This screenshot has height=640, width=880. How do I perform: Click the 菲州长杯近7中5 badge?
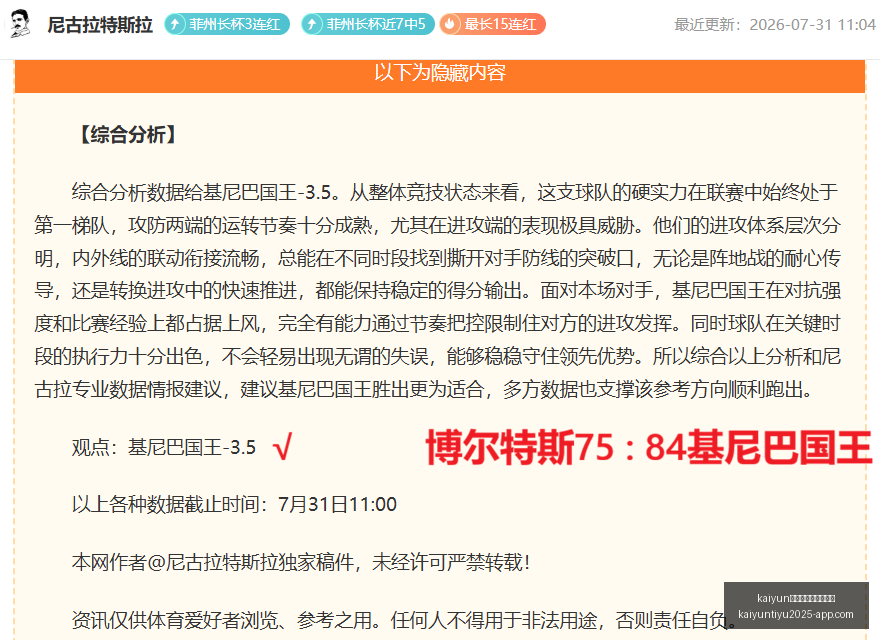point(368,24)
